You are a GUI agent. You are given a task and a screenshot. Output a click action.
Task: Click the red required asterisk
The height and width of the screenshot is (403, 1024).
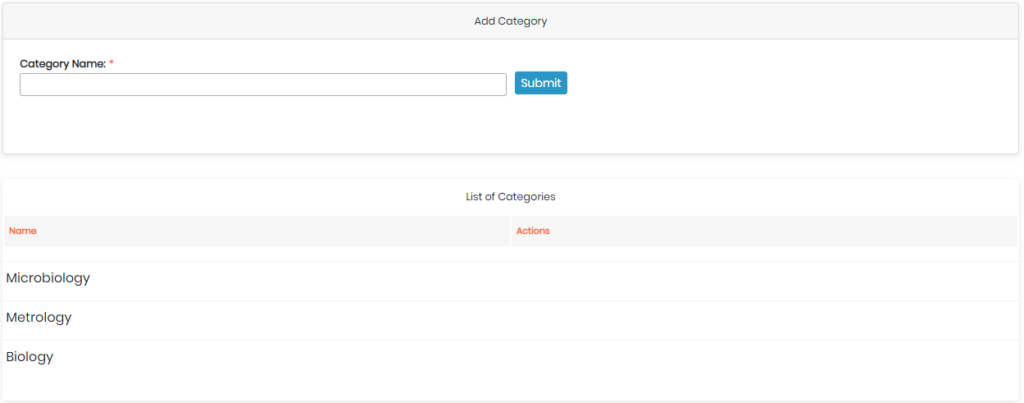pyautogui.click(x=111, y=63)
